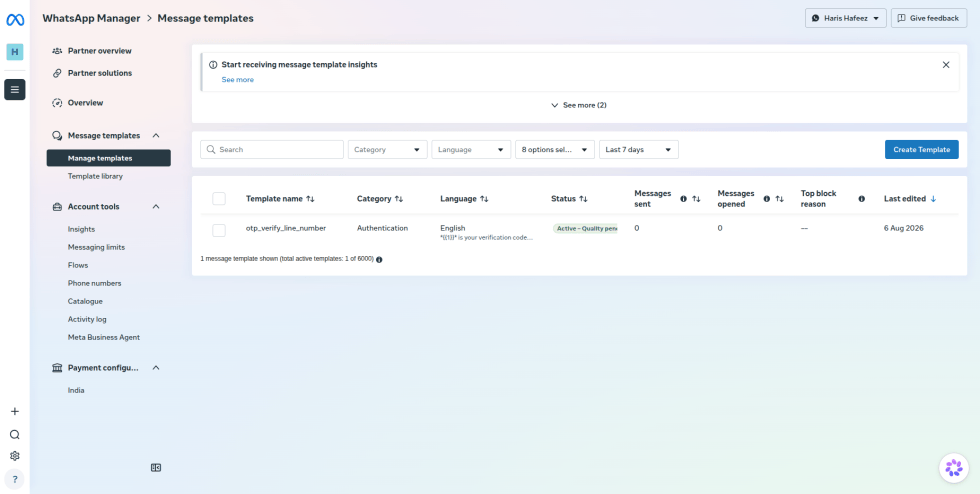Expand See more (2) notifications
This screenshot has height=494, width=980.
(x=579, y=105)
